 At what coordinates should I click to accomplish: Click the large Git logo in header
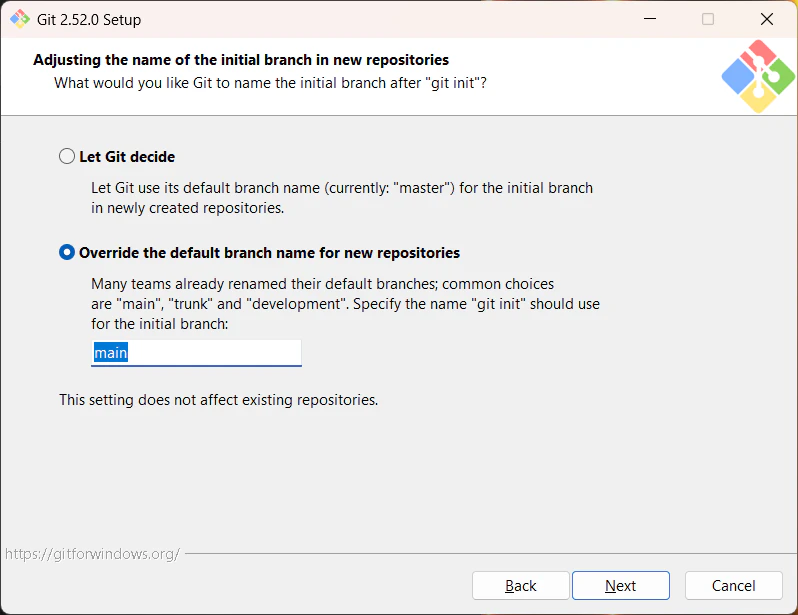pos(758,76)
